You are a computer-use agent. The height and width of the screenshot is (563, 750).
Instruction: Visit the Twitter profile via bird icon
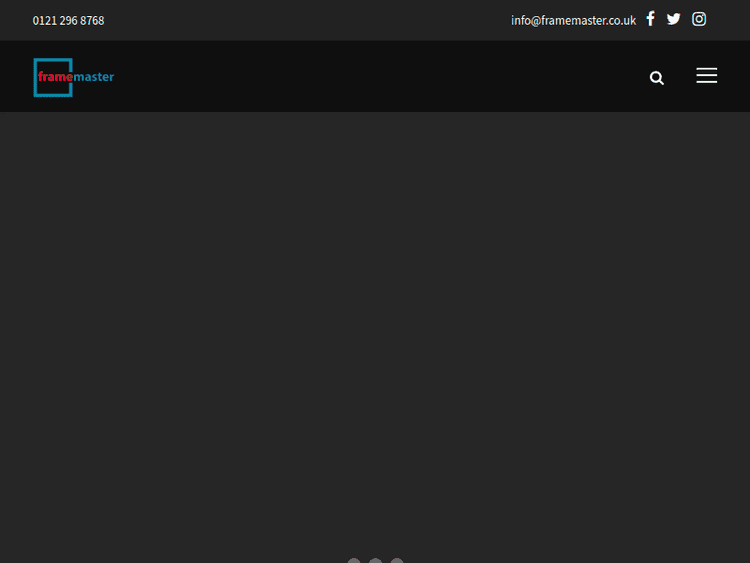[674, 19]
